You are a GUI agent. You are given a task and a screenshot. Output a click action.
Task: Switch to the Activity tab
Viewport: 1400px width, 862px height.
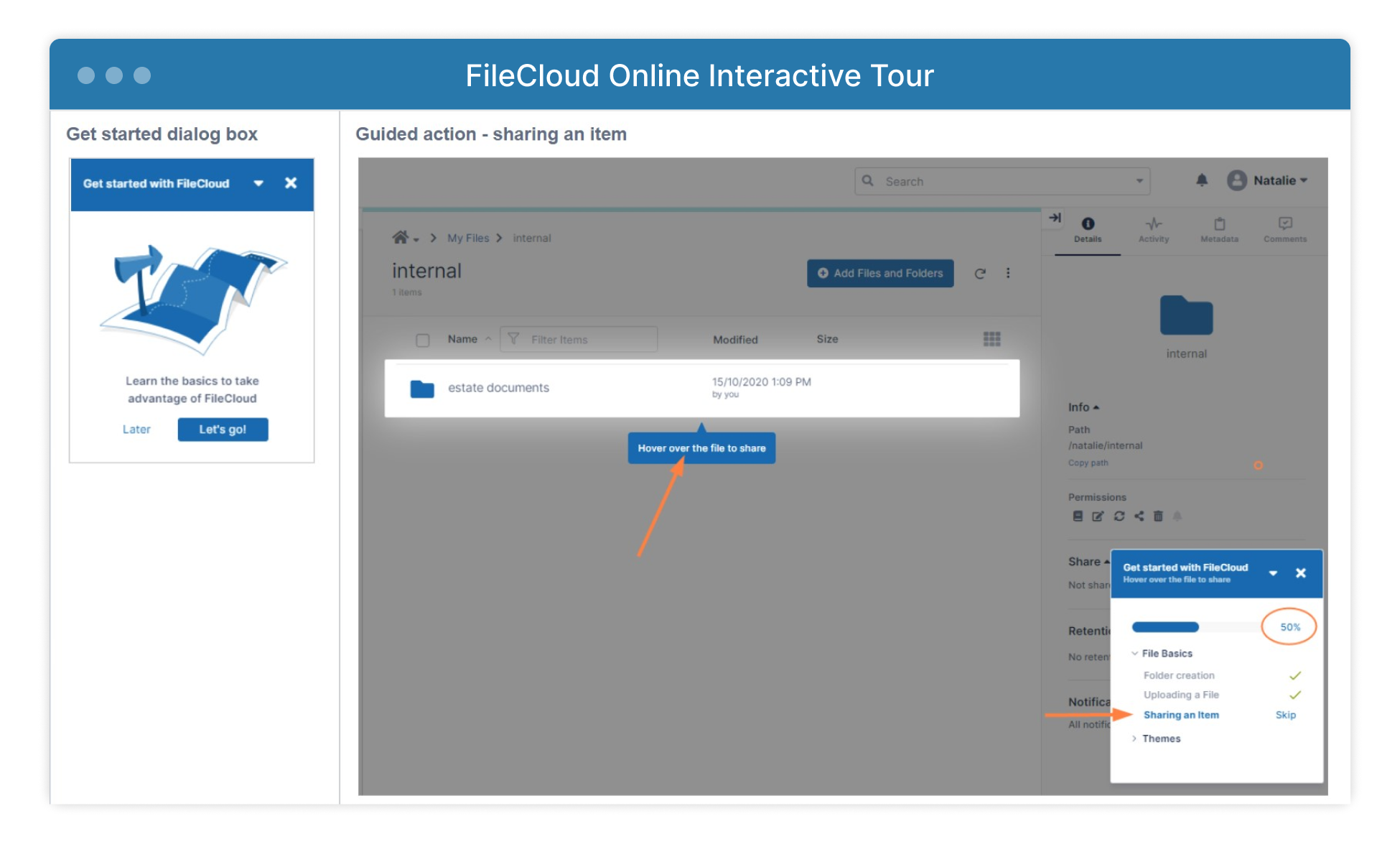tap(1154, 230)
